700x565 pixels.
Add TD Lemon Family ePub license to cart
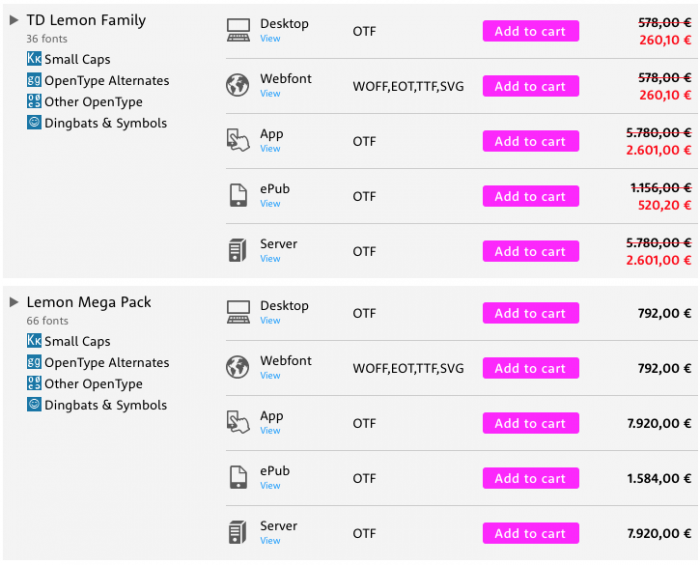[x=531, y=196]
